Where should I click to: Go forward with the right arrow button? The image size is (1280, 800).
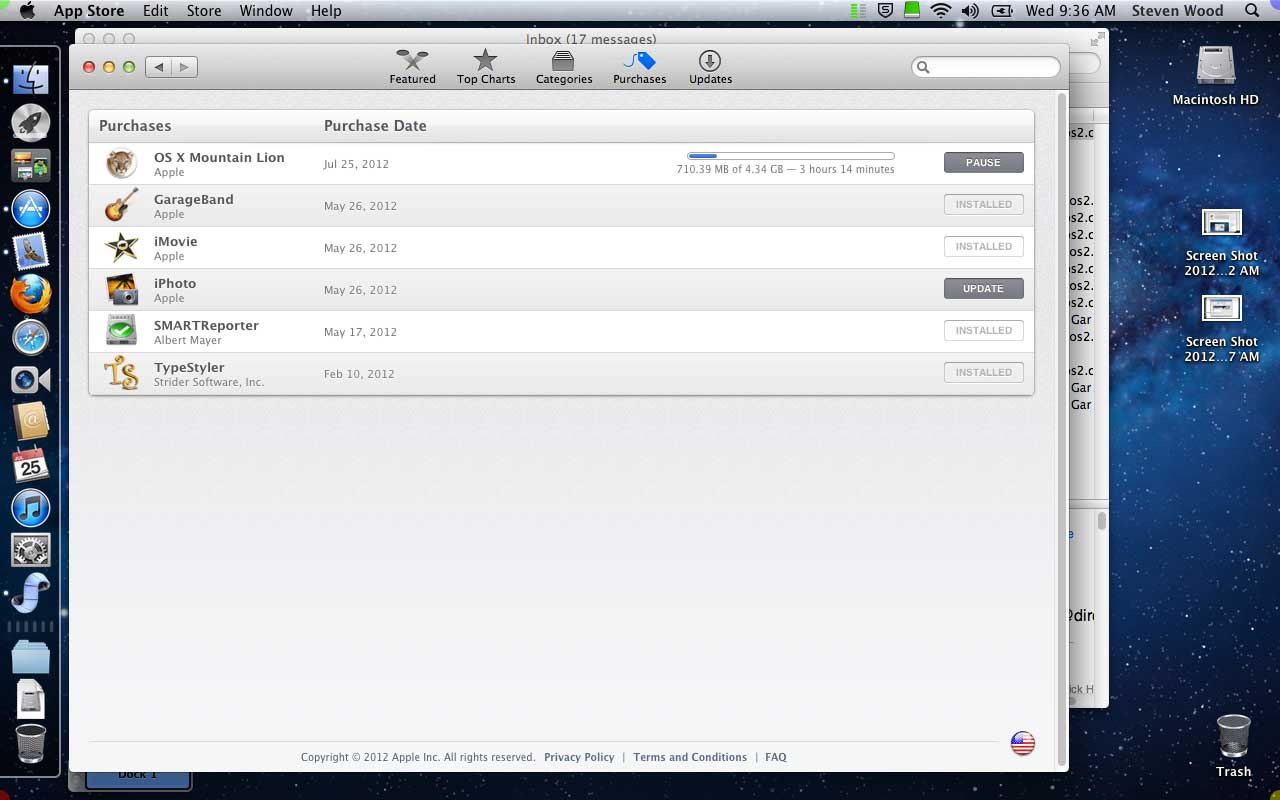coord(184,67)
